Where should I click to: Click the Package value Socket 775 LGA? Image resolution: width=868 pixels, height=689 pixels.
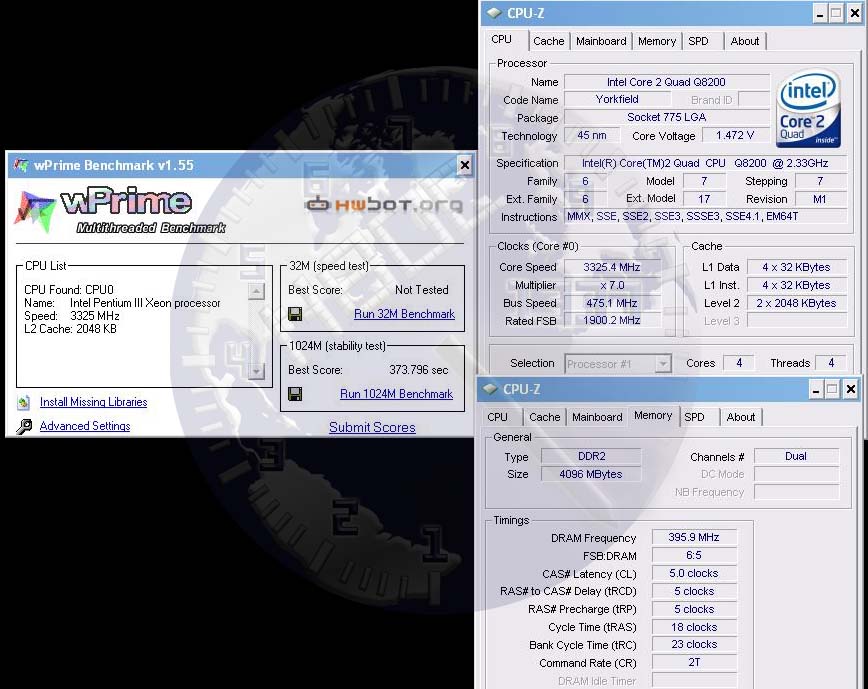click(x=666, y=117)
